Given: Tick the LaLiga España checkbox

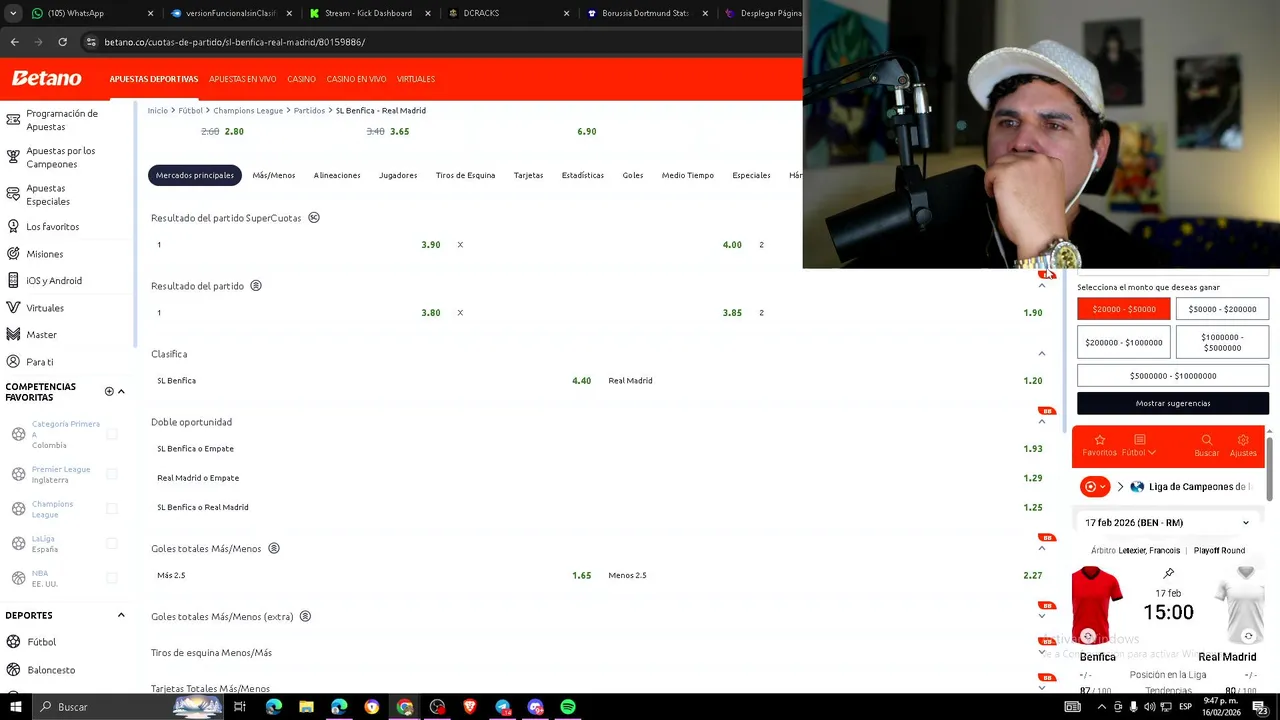Looking at the screenshot, I should 112,543.
